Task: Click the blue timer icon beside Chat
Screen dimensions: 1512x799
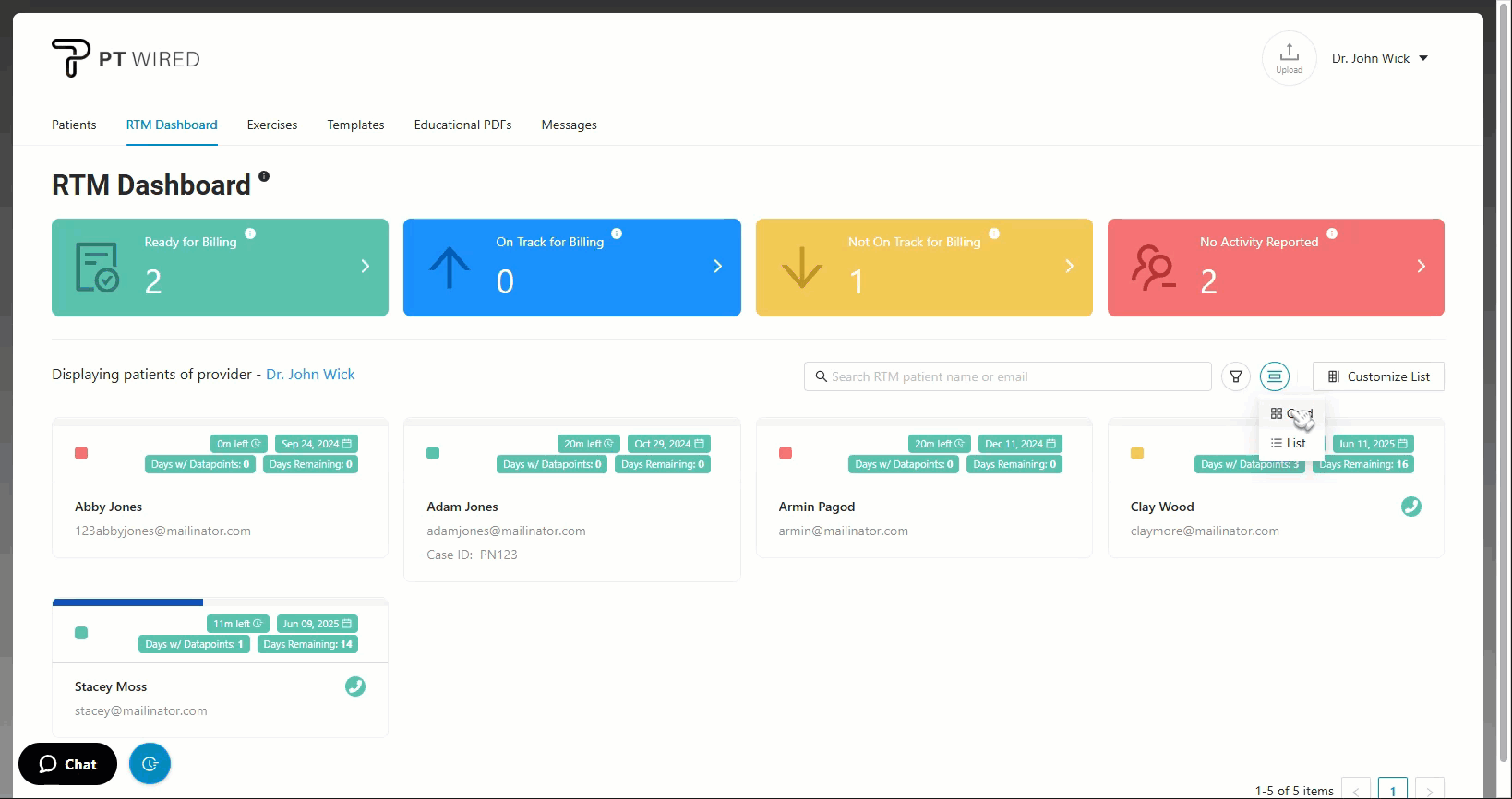Action: pyautogui.click(x=150, y=764)
